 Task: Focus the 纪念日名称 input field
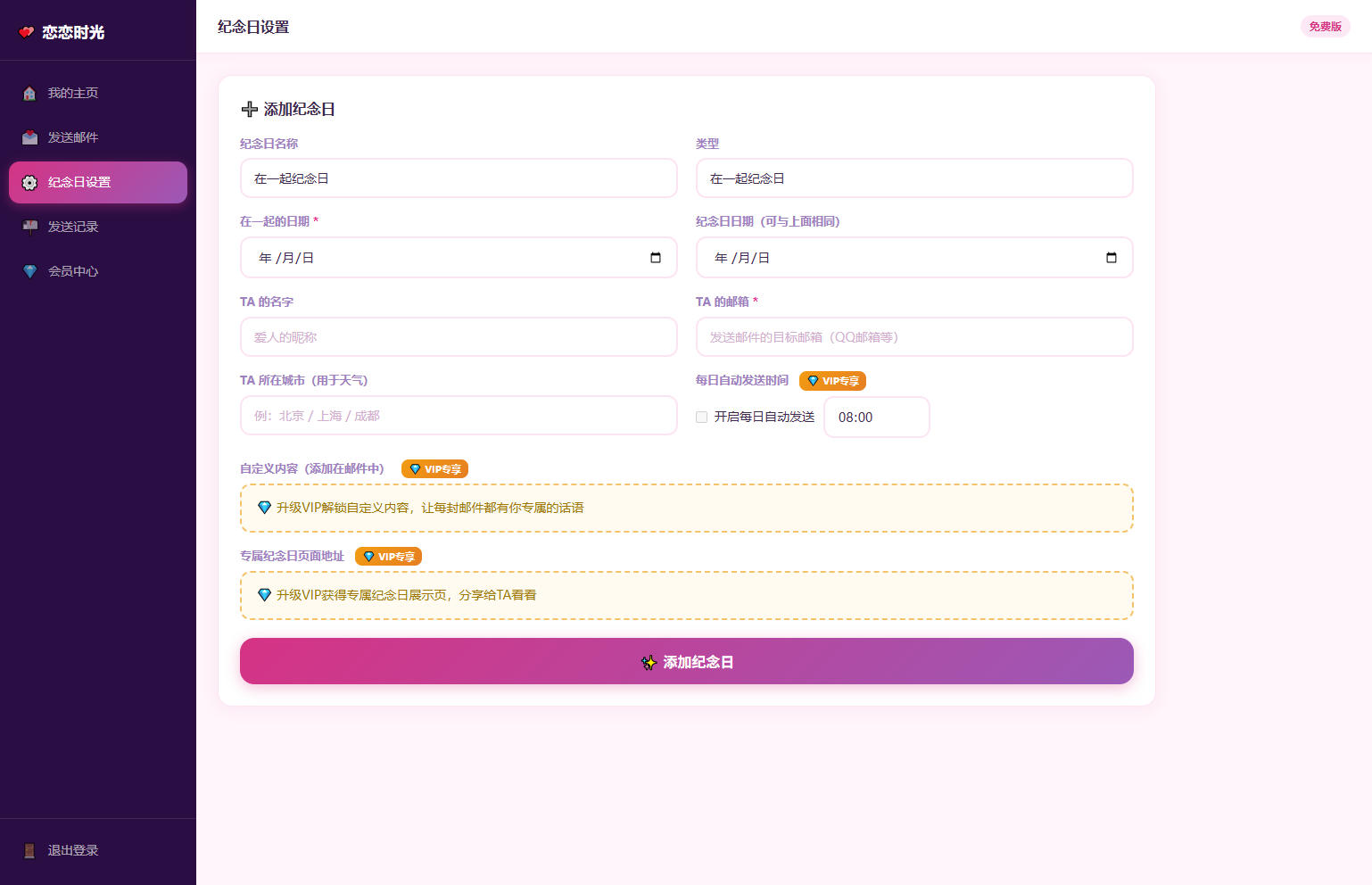coord(459,178)
